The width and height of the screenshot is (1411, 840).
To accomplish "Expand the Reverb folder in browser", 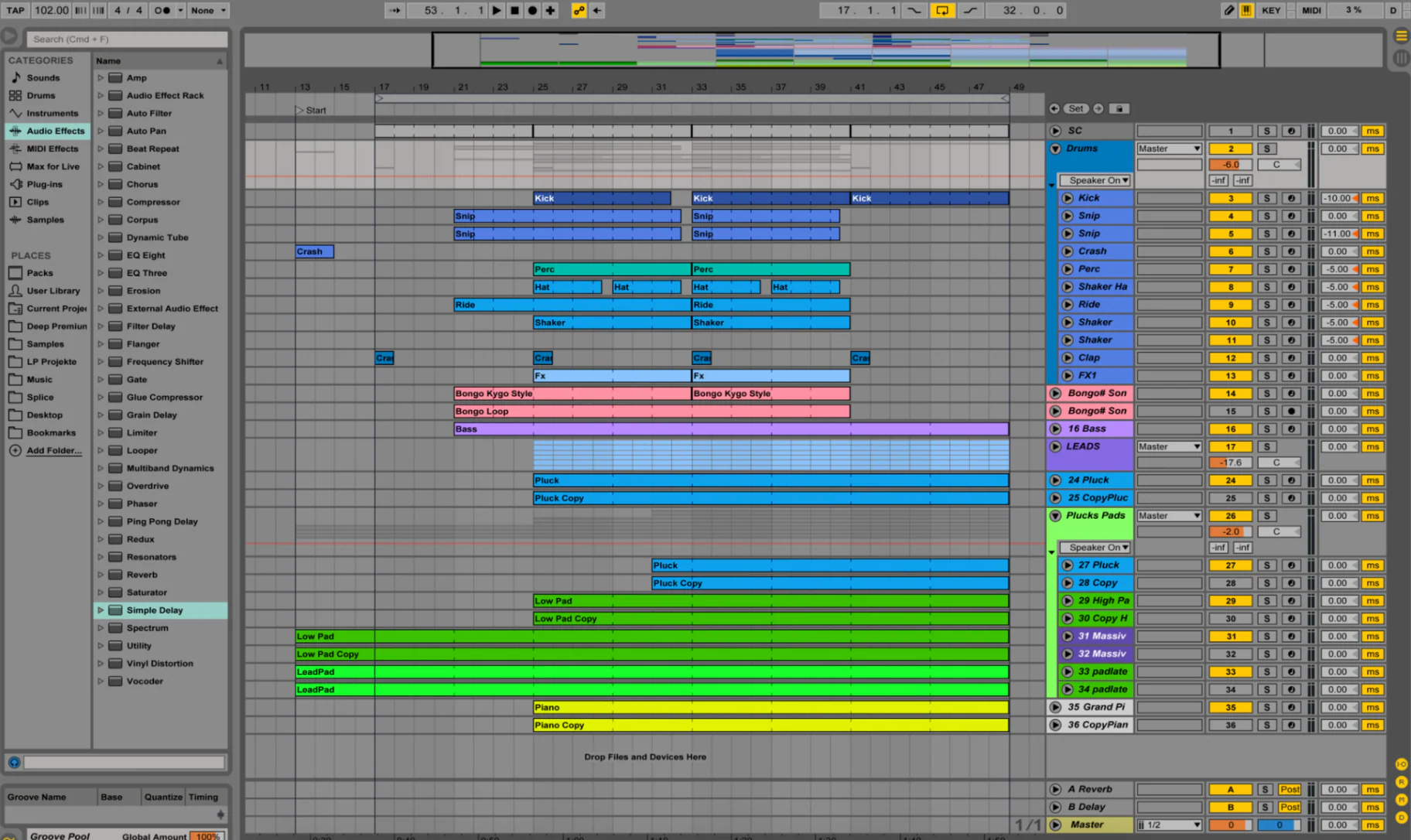I will pos(101,575).
